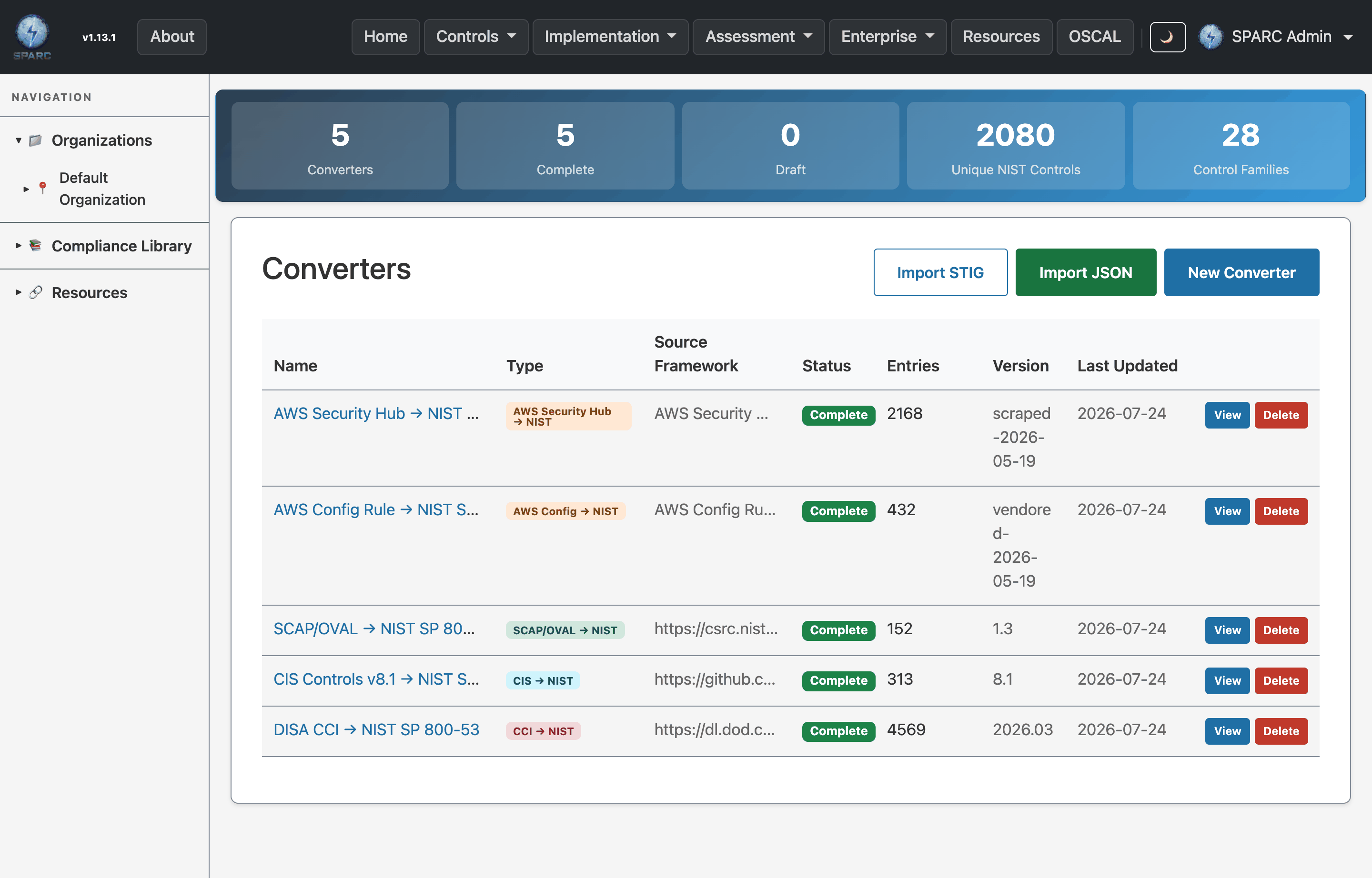Delete the DISA CCI converter
The height and width of the screenshot is (878, 1372).
pos(1281,731)
